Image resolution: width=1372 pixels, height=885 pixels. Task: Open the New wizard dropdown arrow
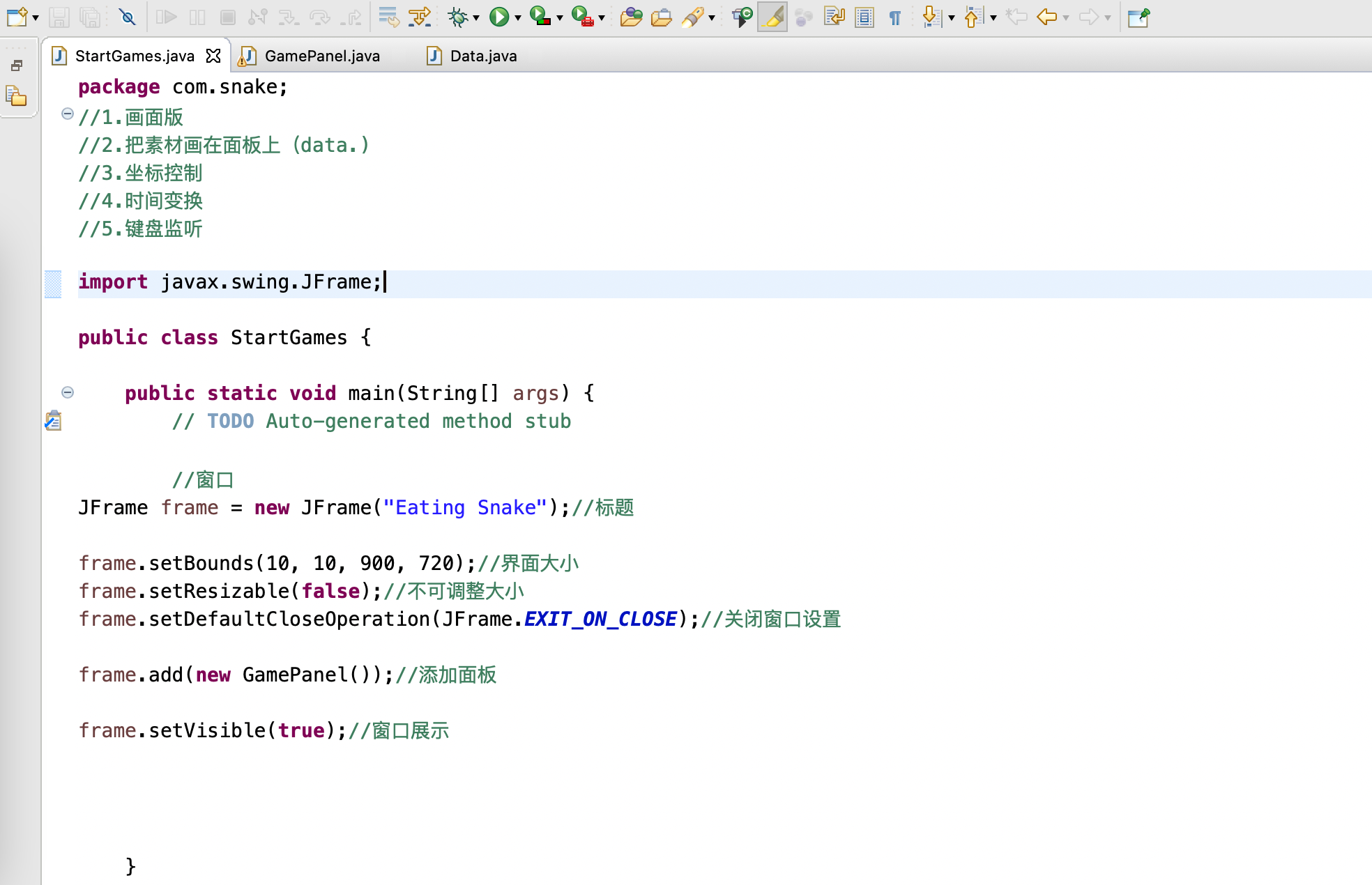36,18
